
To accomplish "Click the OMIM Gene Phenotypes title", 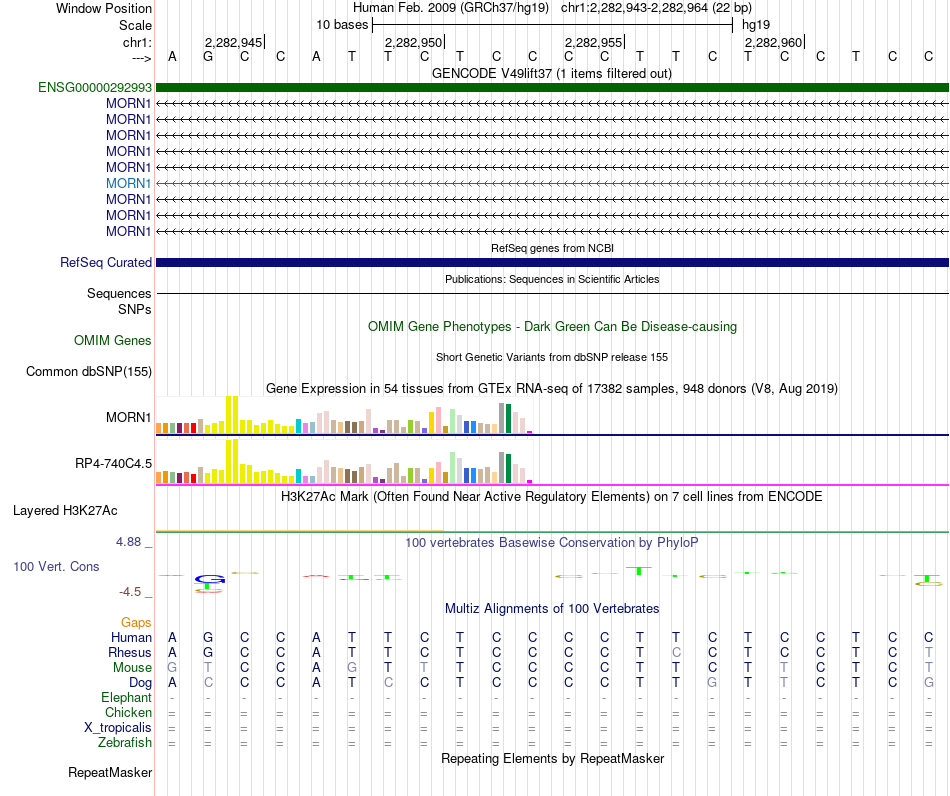I will pos(553,327).
